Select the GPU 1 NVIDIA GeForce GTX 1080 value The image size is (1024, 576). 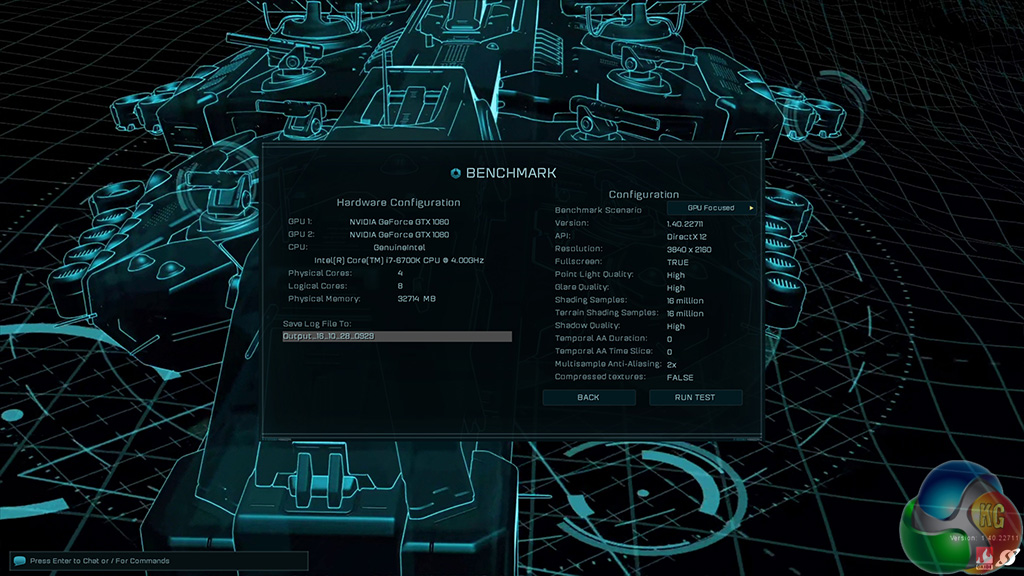pos(399,222)
